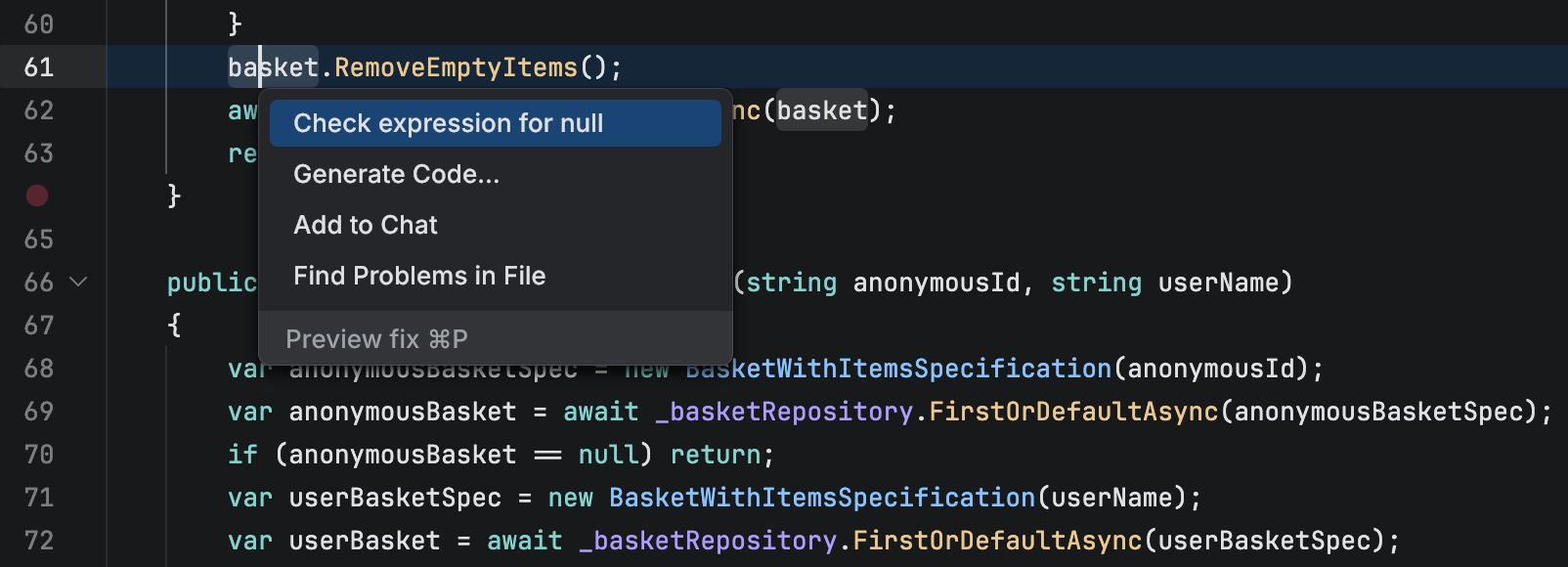Click the basket argument on line 62

coord(822,110)
